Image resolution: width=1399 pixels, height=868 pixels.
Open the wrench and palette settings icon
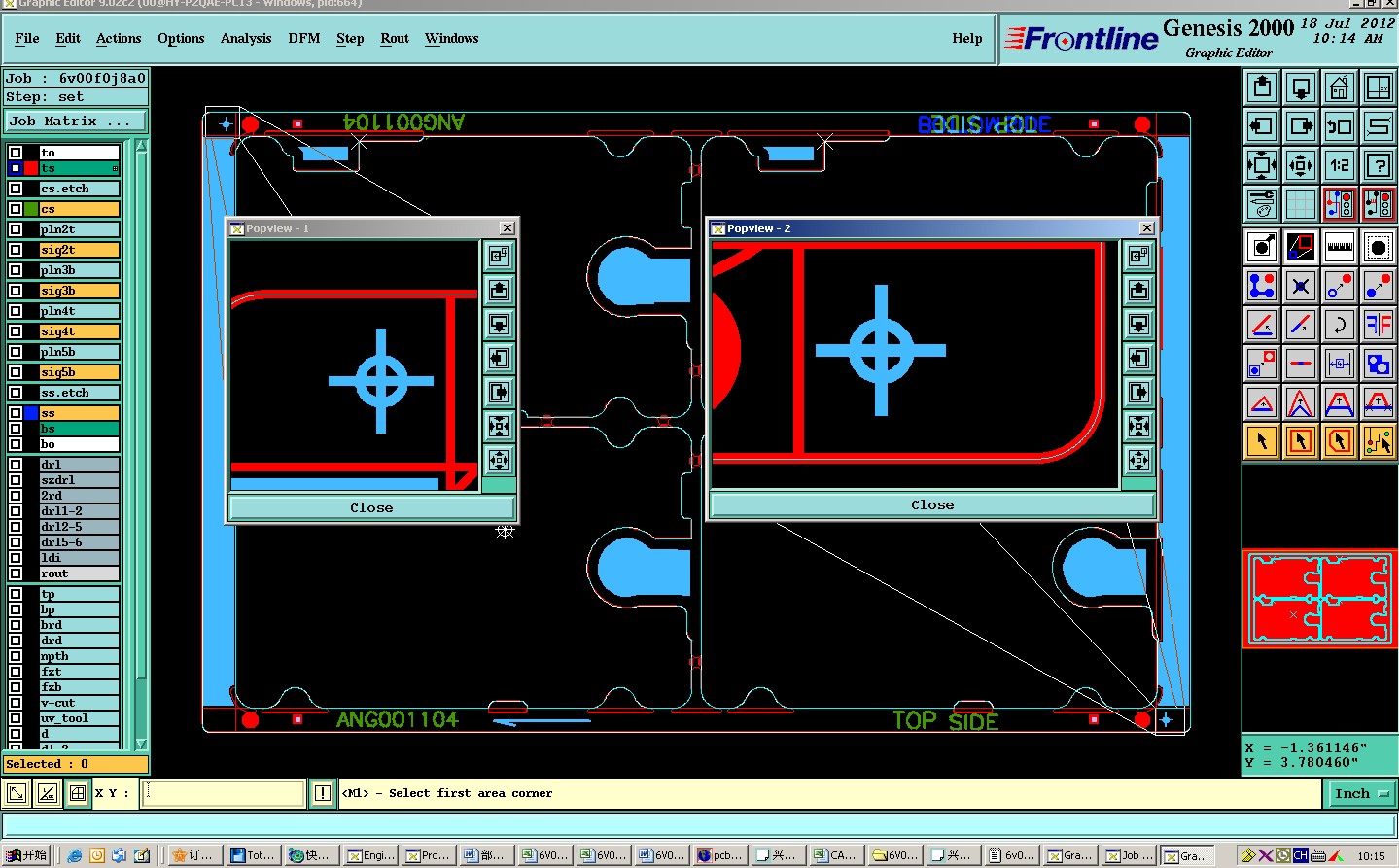click(x=1262, y=204)
